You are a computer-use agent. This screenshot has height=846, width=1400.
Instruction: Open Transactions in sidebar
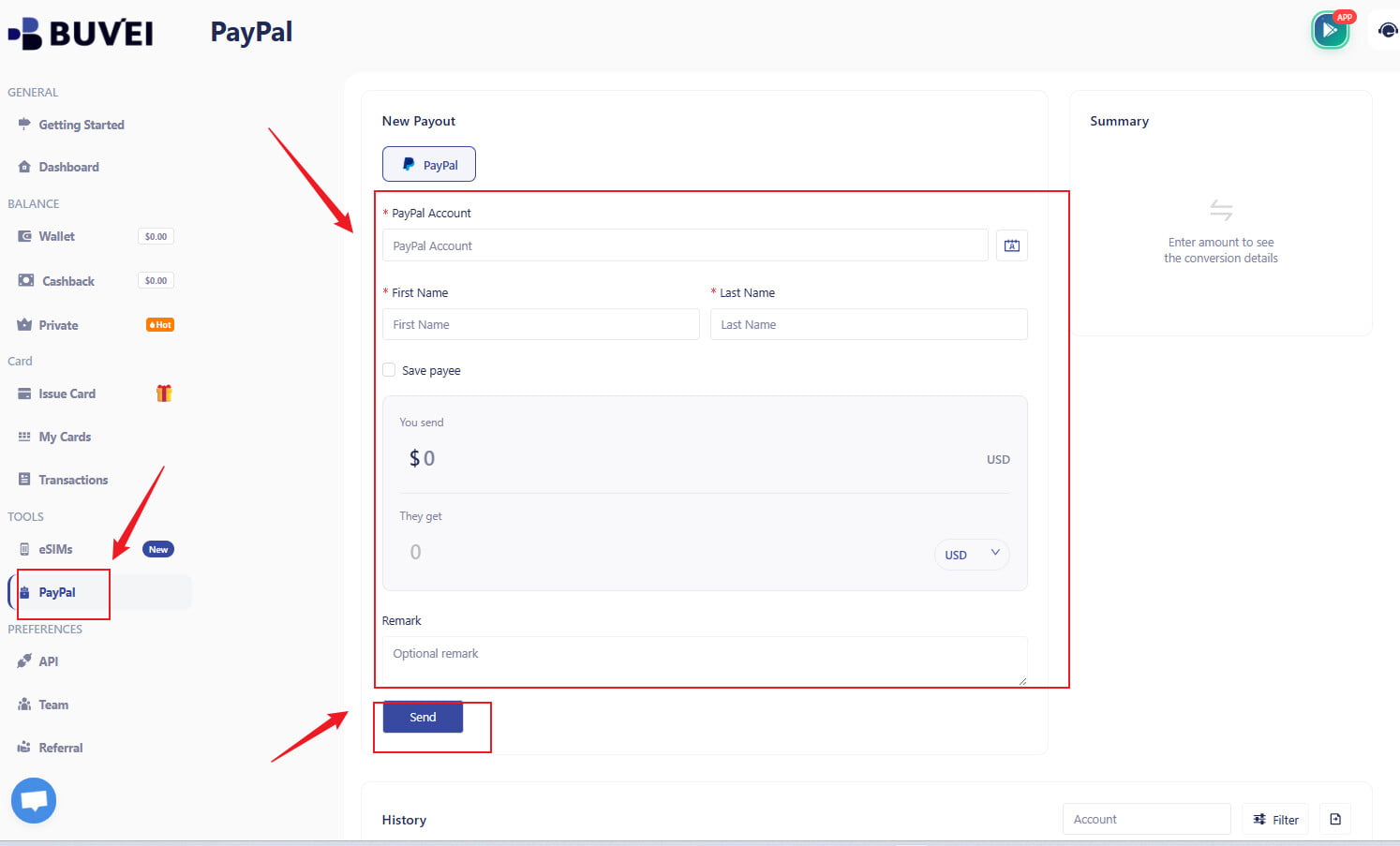point(73,480)
